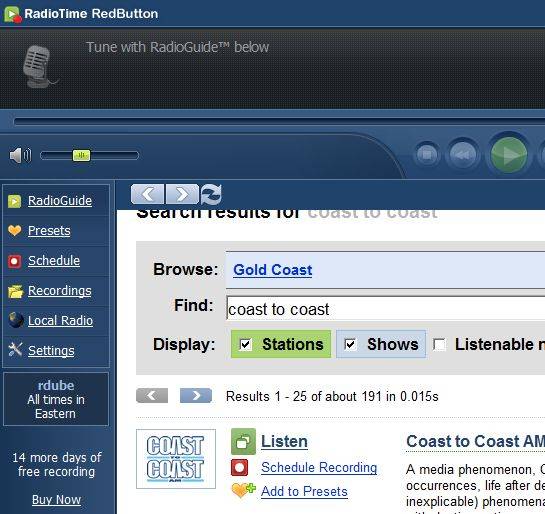
Task: Go forward with the browser forward arrow
Action: [x=182, y=194]
